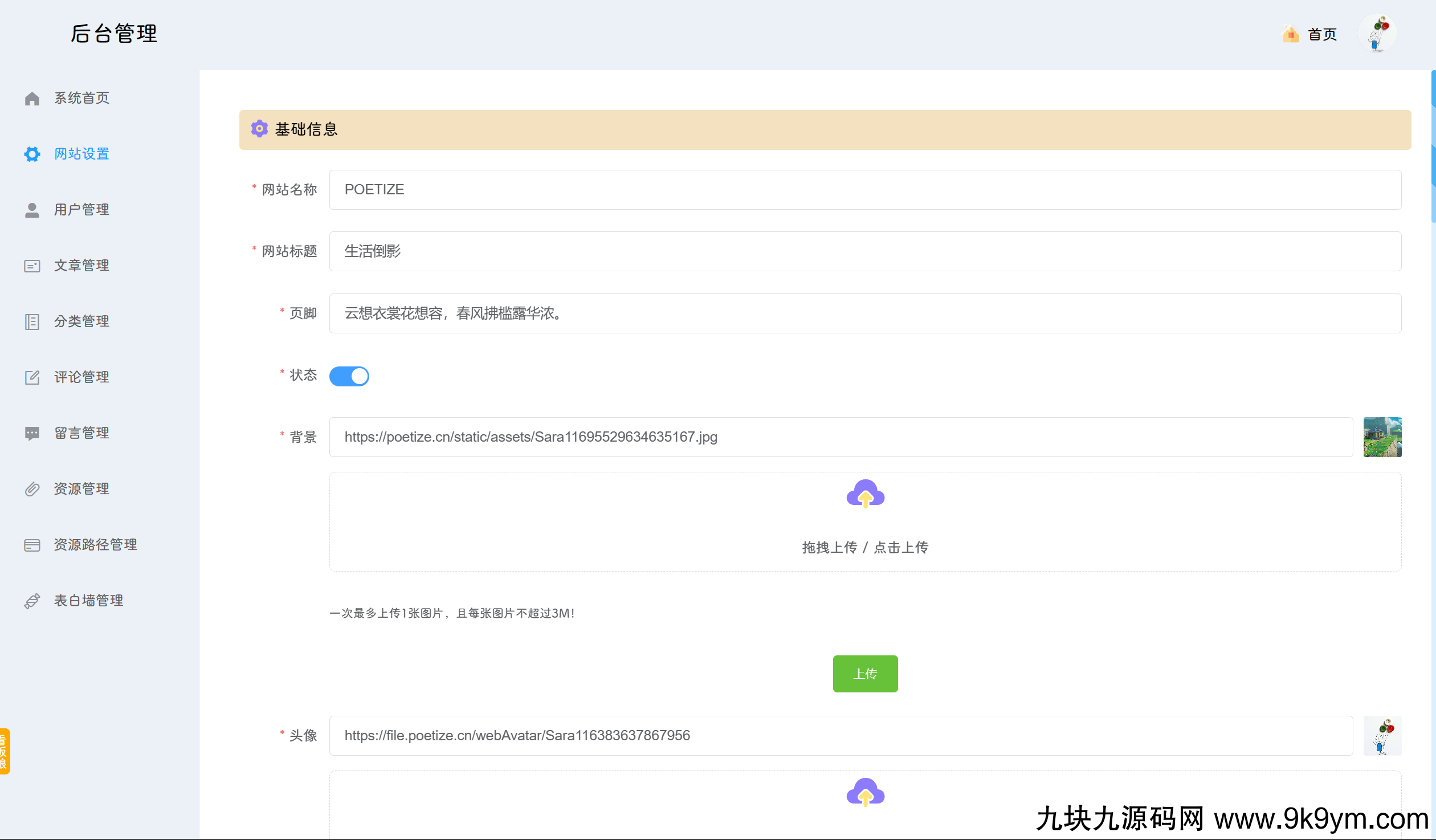The width and height of the screenshot is (1436, 840).
Task: Click the 表白墙管理 sidebar icon
Action: pyautogui.click(x=32, y=601)
